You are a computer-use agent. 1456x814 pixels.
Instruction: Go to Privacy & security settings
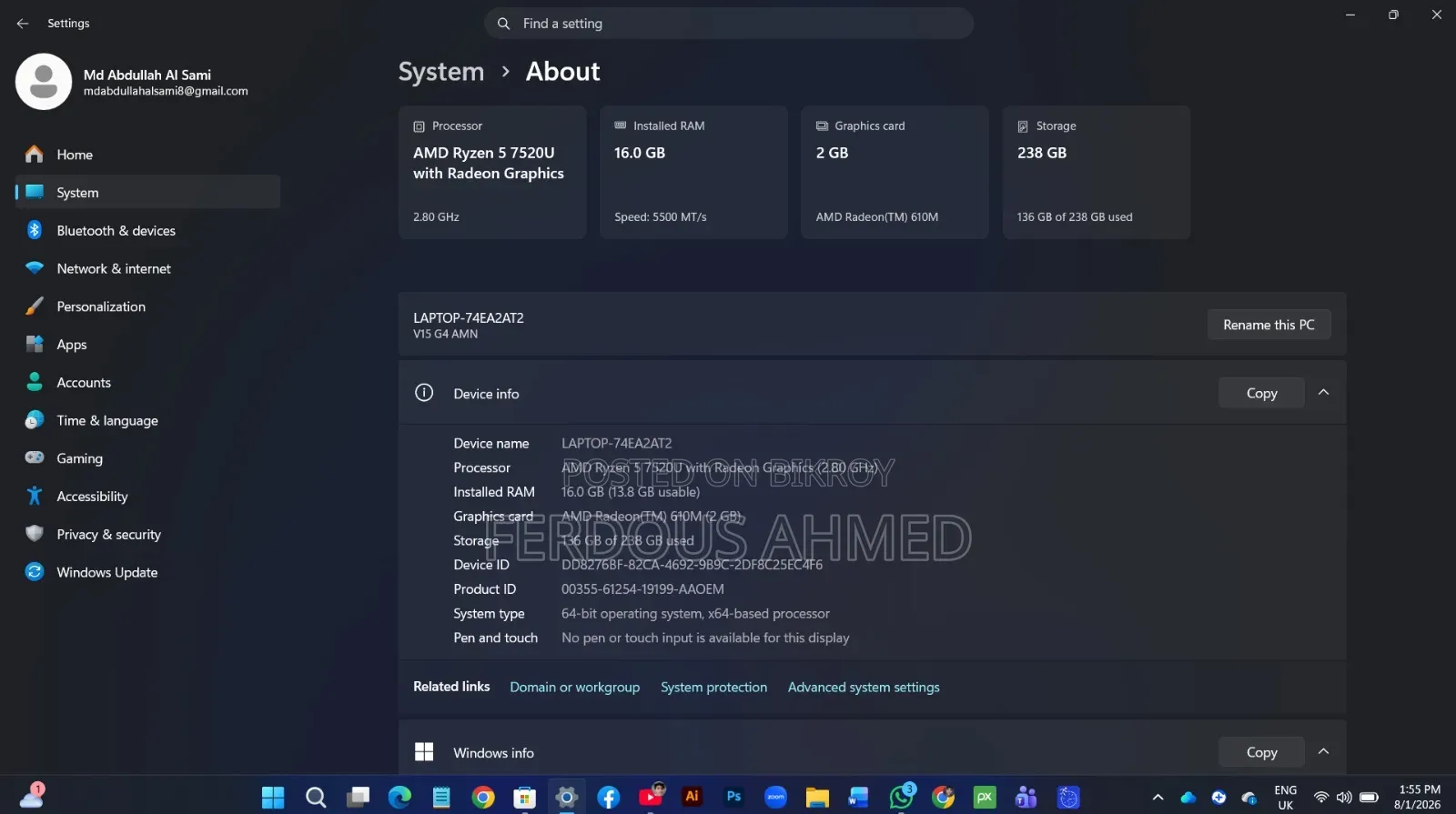(x=147, y=535)
